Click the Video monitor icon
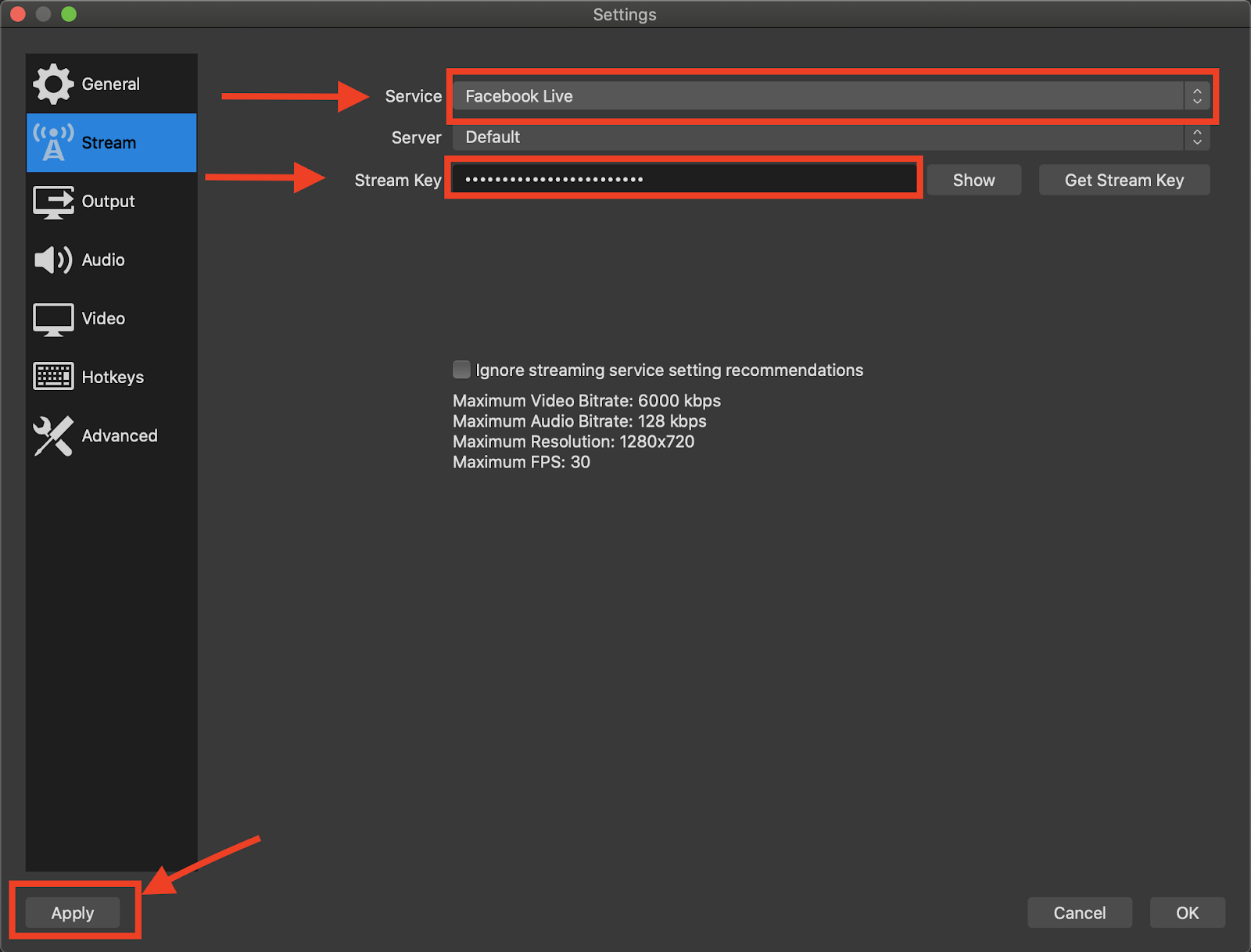 point(53,319)
